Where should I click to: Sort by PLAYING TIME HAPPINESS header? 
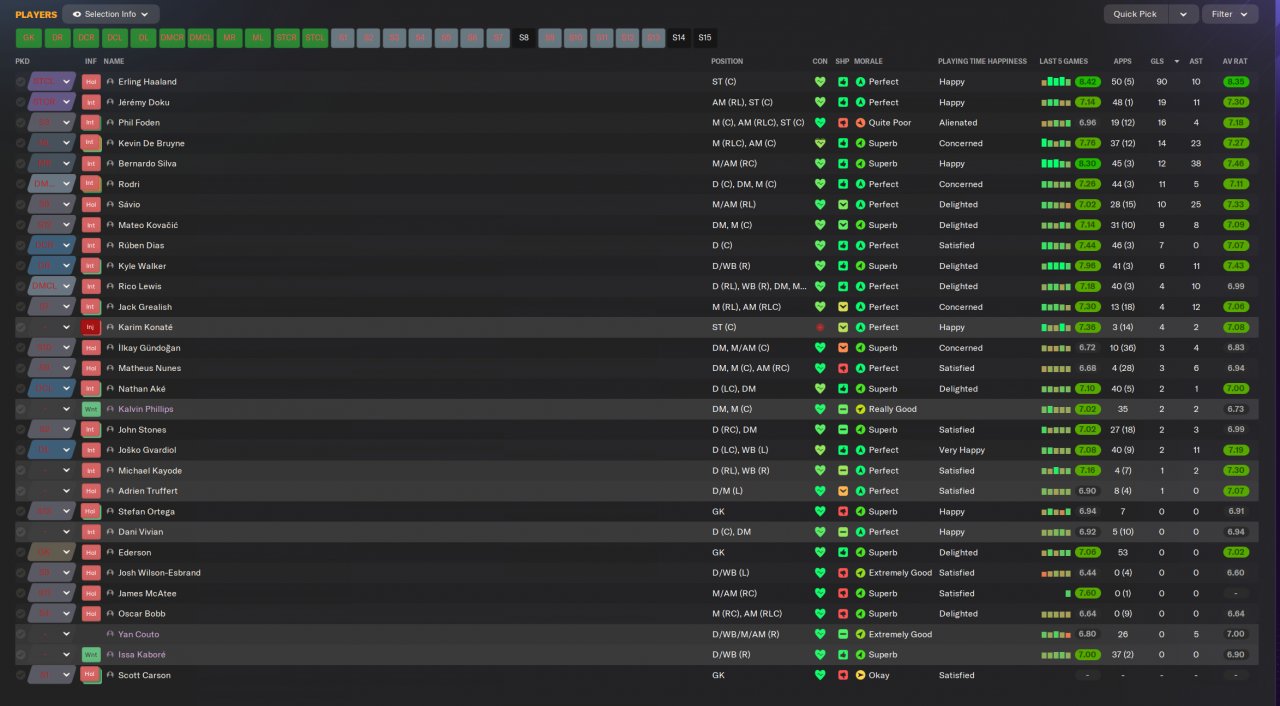pos(982,61)
